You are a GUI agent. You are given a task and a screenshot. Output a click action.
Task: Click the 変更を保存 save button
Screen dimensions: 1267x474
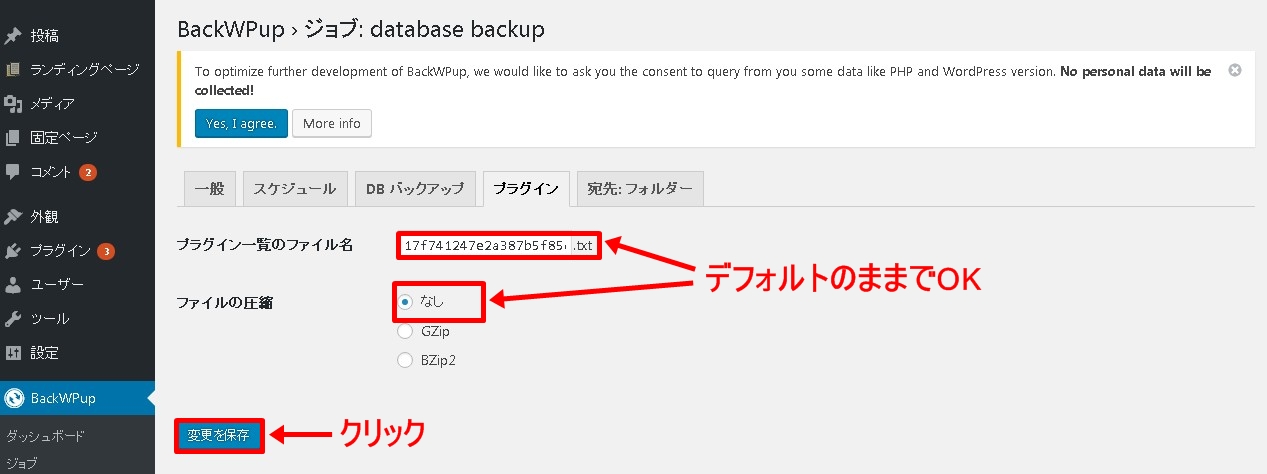click(x=220, y=435)
